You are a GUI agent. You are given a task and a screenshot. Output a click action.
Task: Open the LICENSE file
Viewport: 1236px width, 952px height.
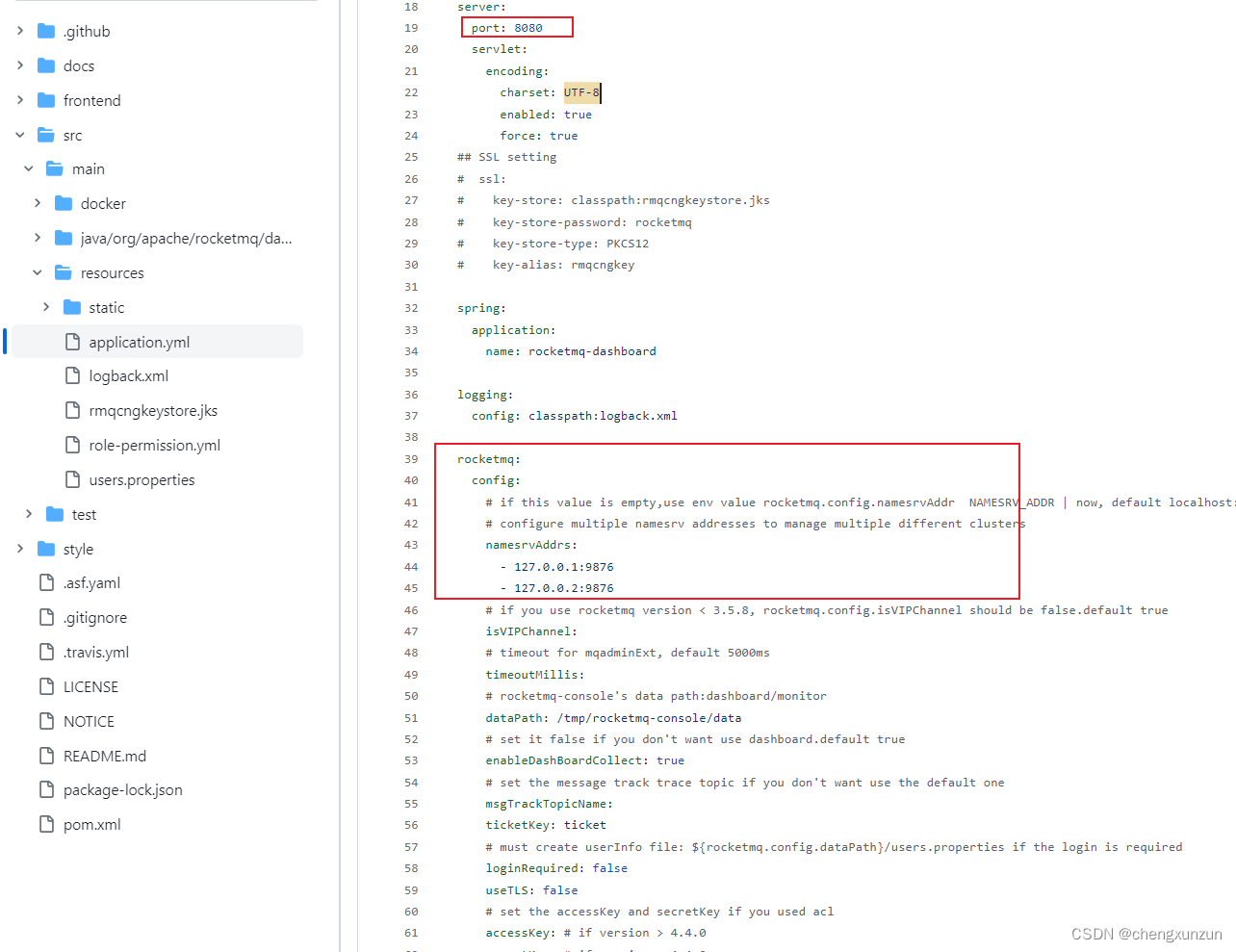click(x=90, y=687)
